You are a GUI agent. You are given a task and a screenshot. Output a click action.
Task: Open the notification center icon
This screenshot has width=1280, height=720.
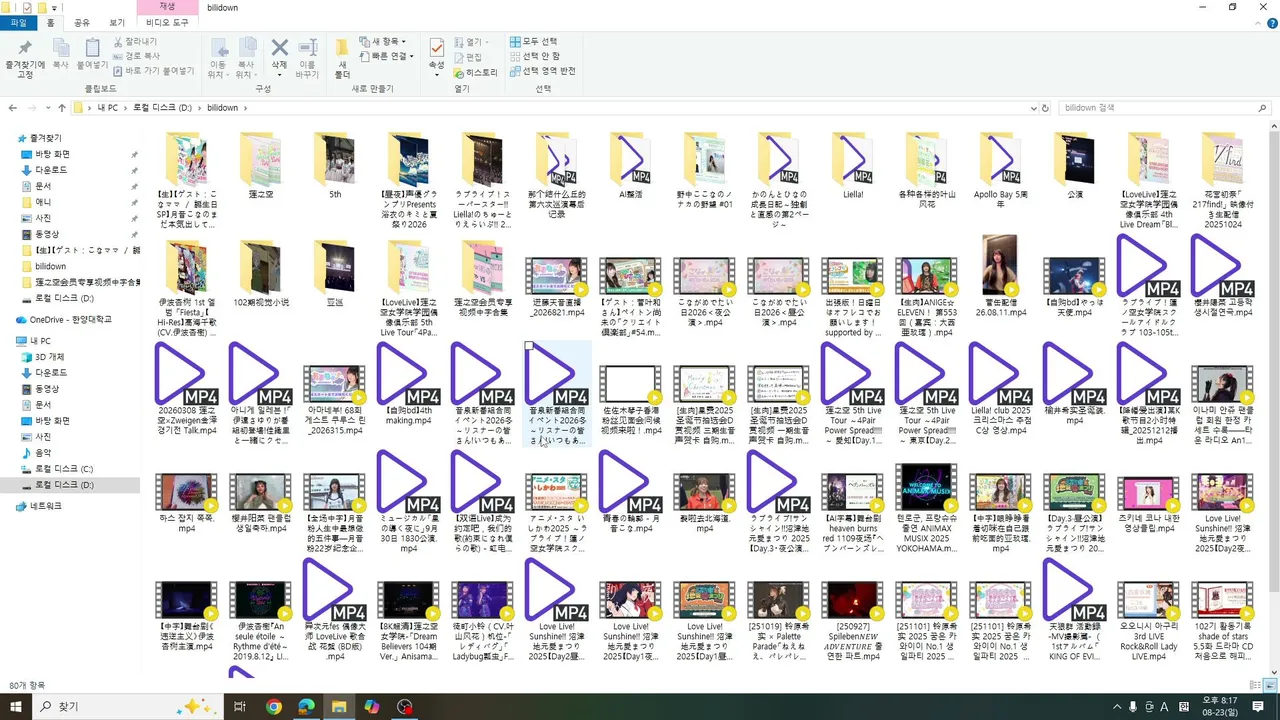pos(1258,706)
